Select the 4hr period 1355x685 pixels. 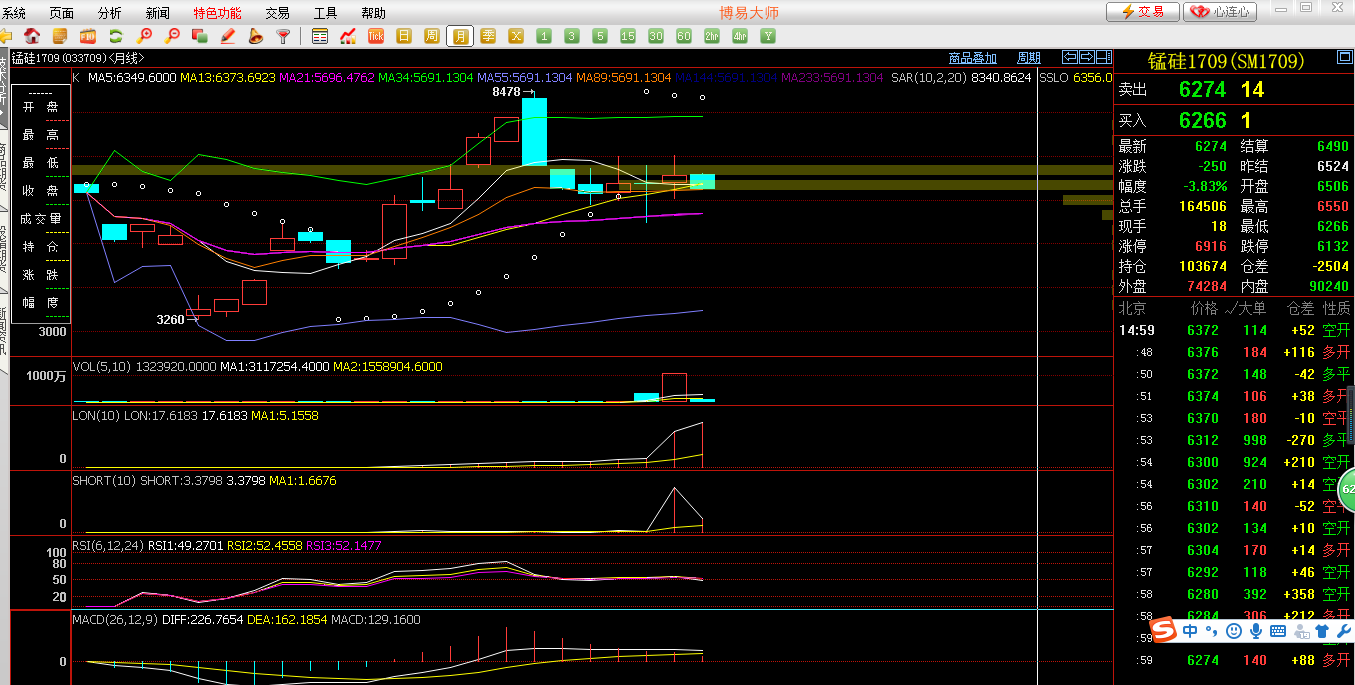tap(740, 36)
